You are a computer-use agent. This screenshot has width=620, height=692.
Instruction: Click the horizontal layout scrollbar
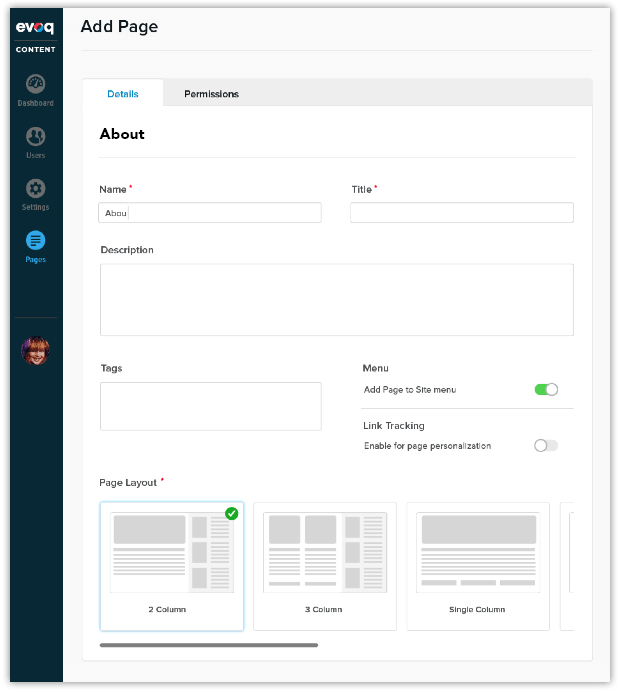[x=208, y=645]
